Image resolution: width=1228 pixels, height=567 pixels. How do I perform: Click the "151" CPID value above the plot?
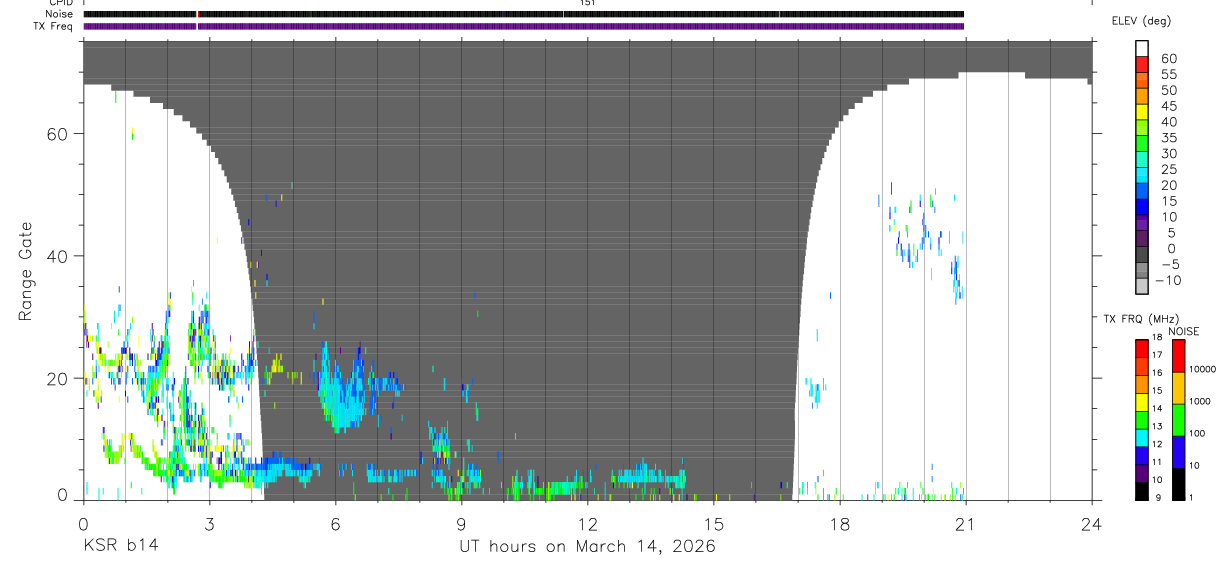click(x=587, y=3)
